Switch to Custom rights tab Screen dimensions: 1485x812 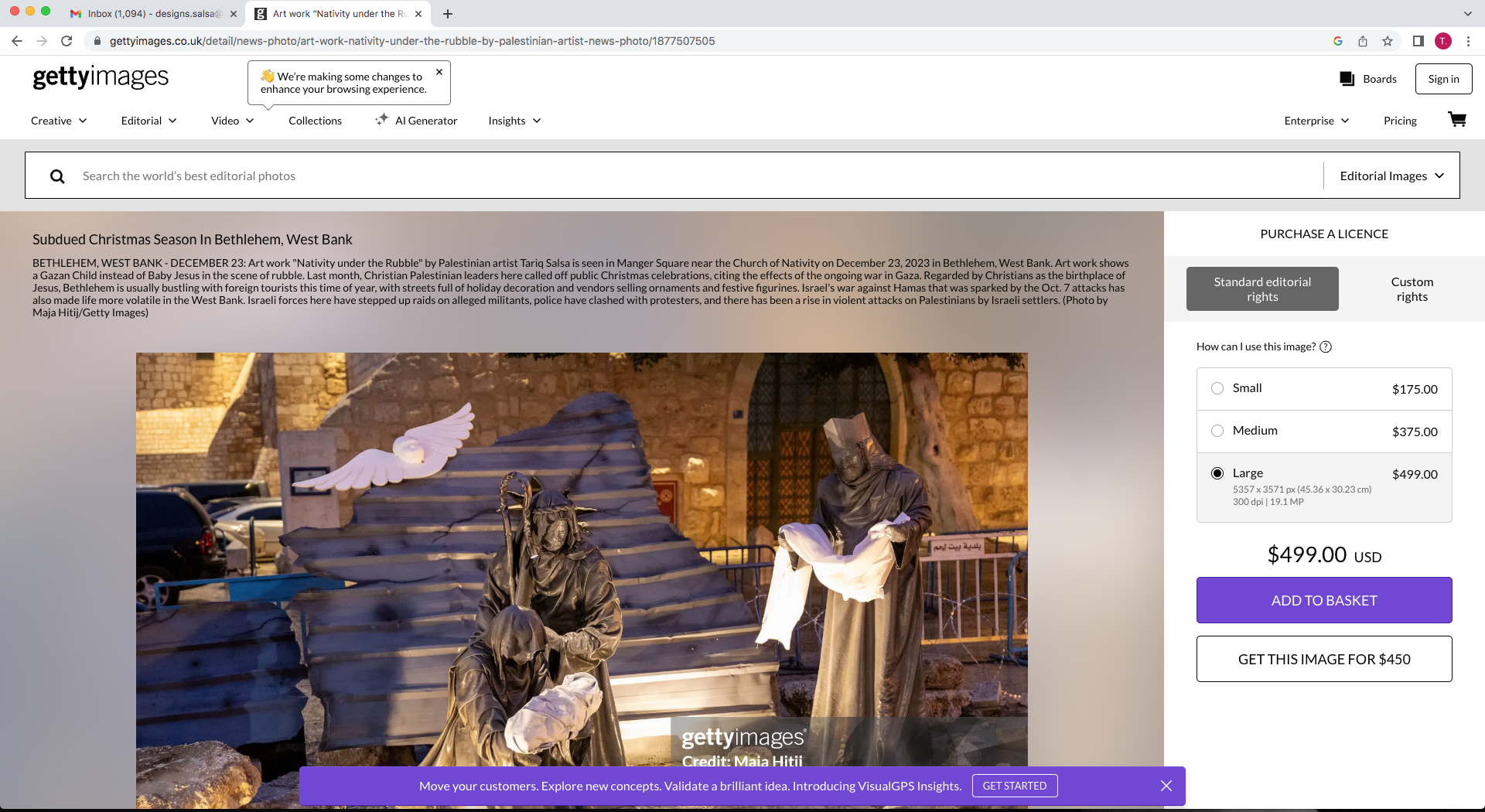1412,289
